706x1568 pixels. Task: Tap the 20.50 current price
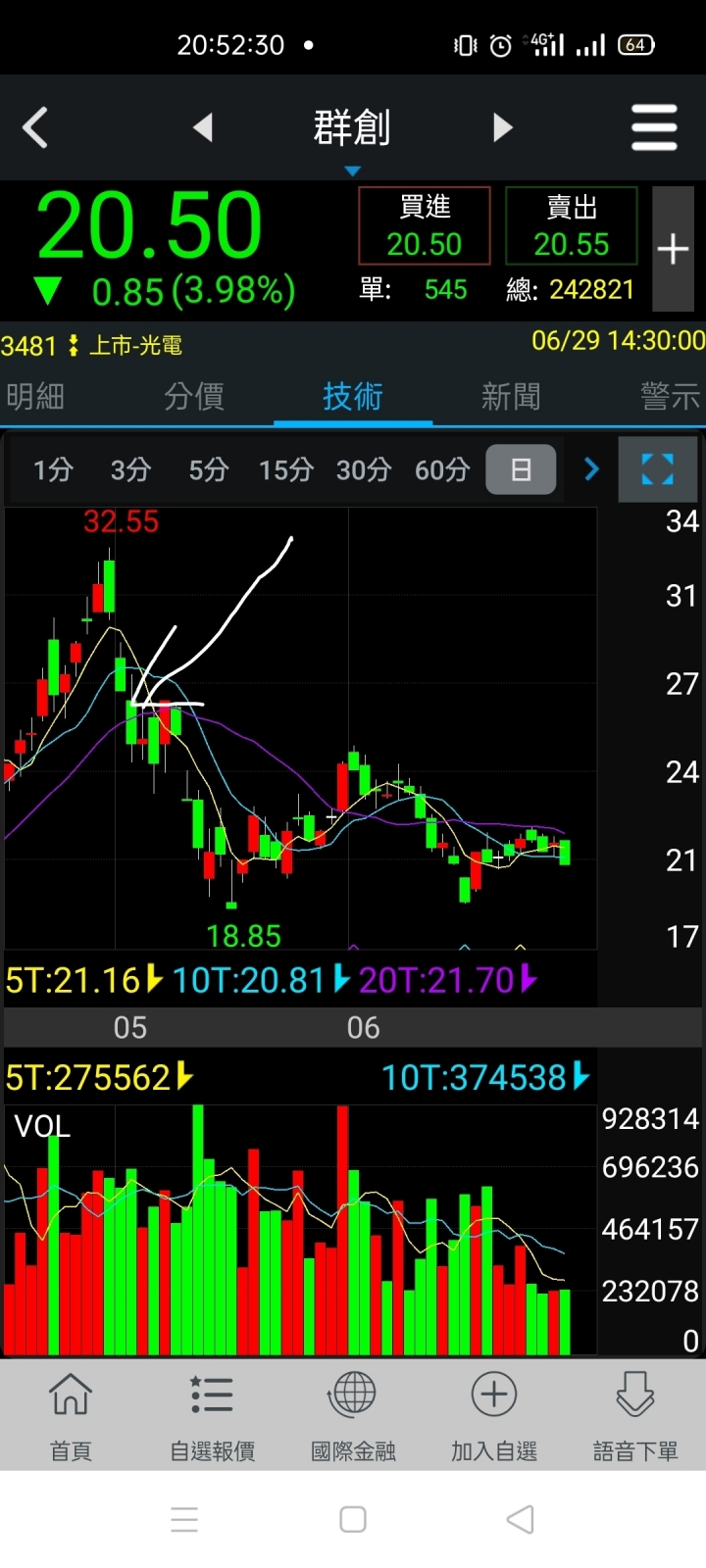click(149, 225)
